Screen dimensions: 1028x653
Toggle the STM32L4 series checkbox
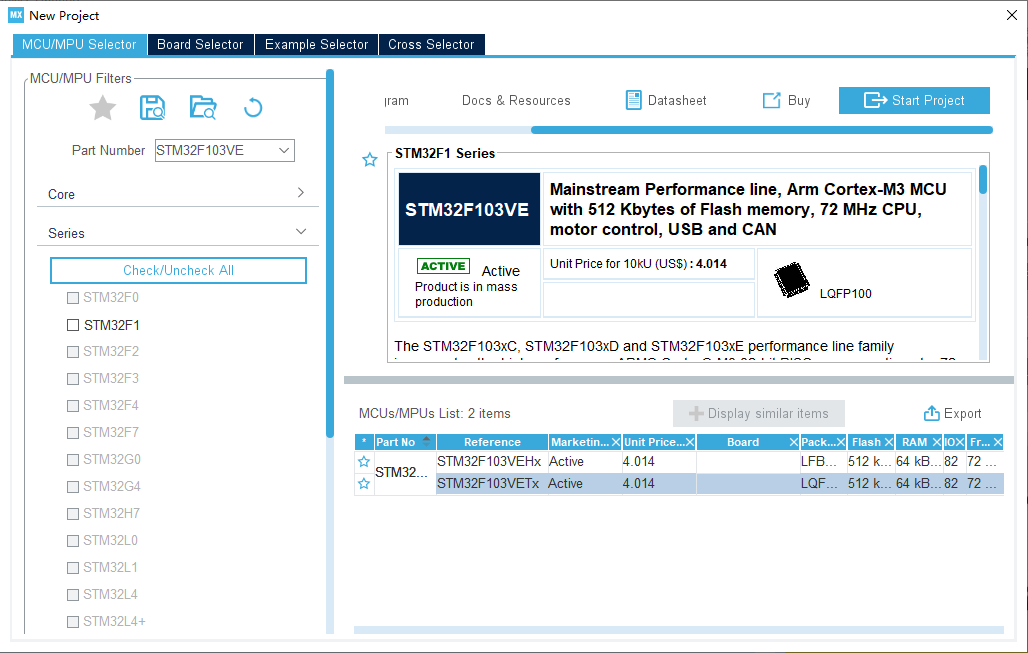[x=73, y=595]
